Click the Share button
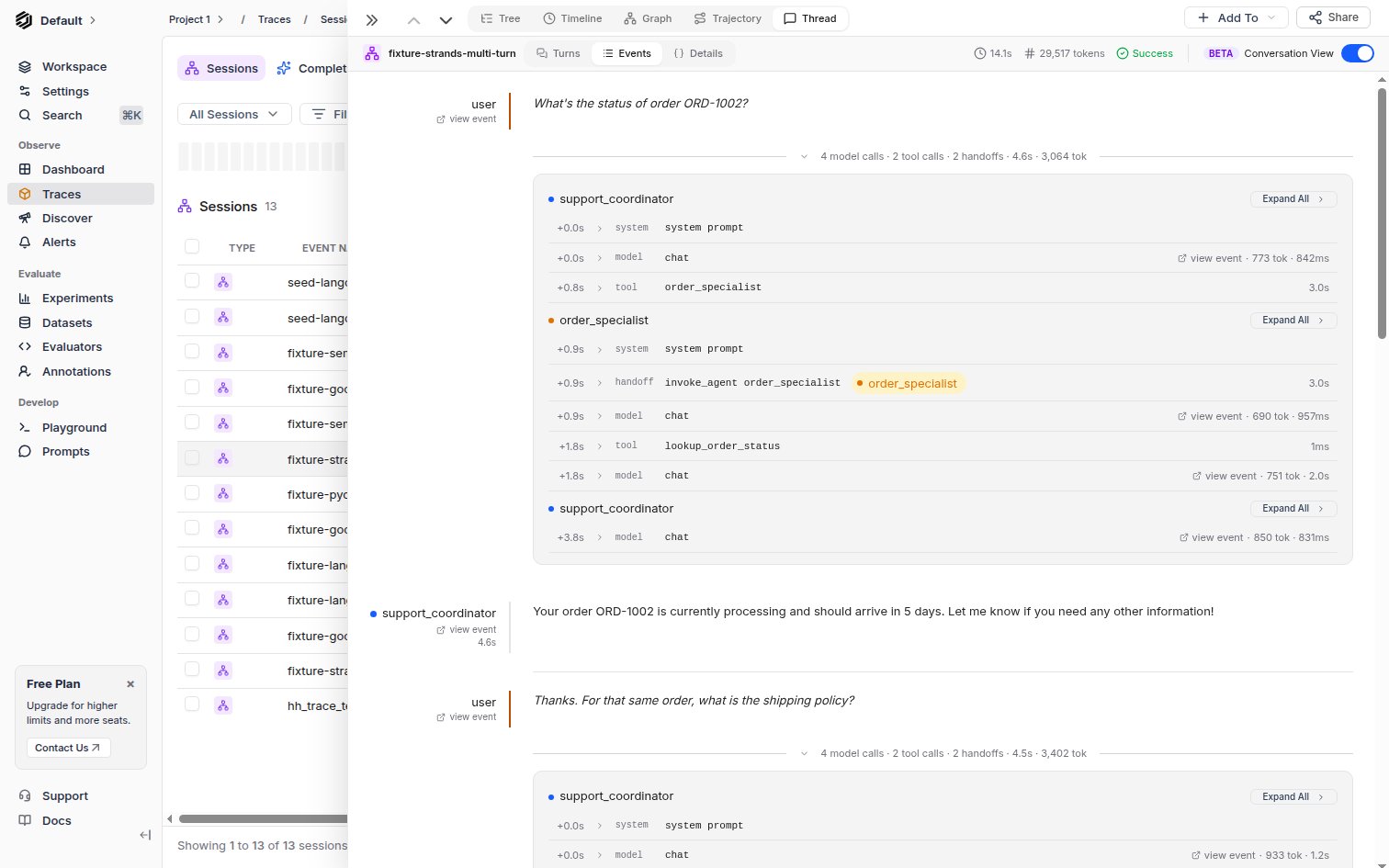The image size is (1389, 868). pyautogui.click(x=1333, y=17)
